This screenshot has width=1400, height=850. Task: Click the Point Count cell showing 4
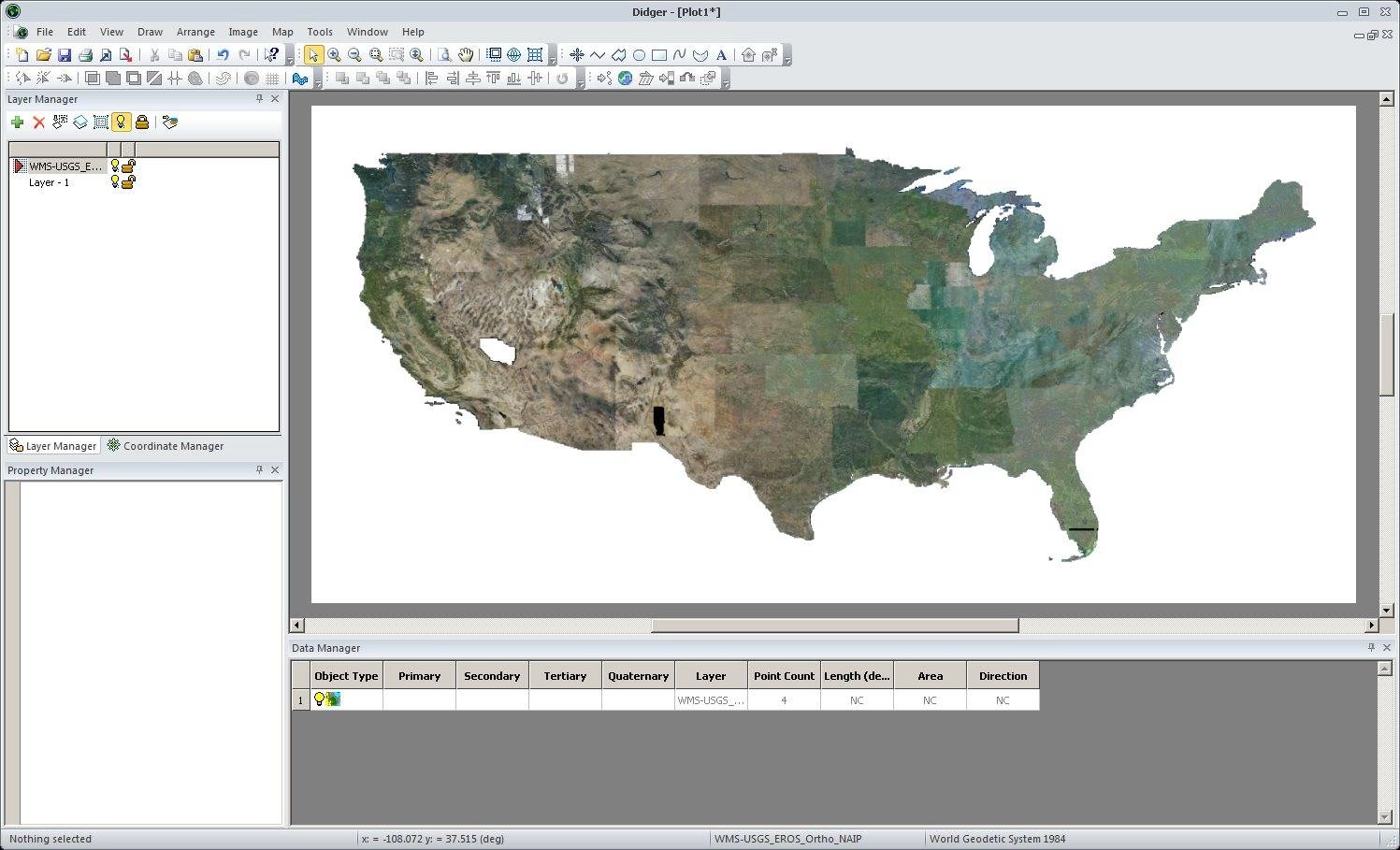tap(784, 700)
